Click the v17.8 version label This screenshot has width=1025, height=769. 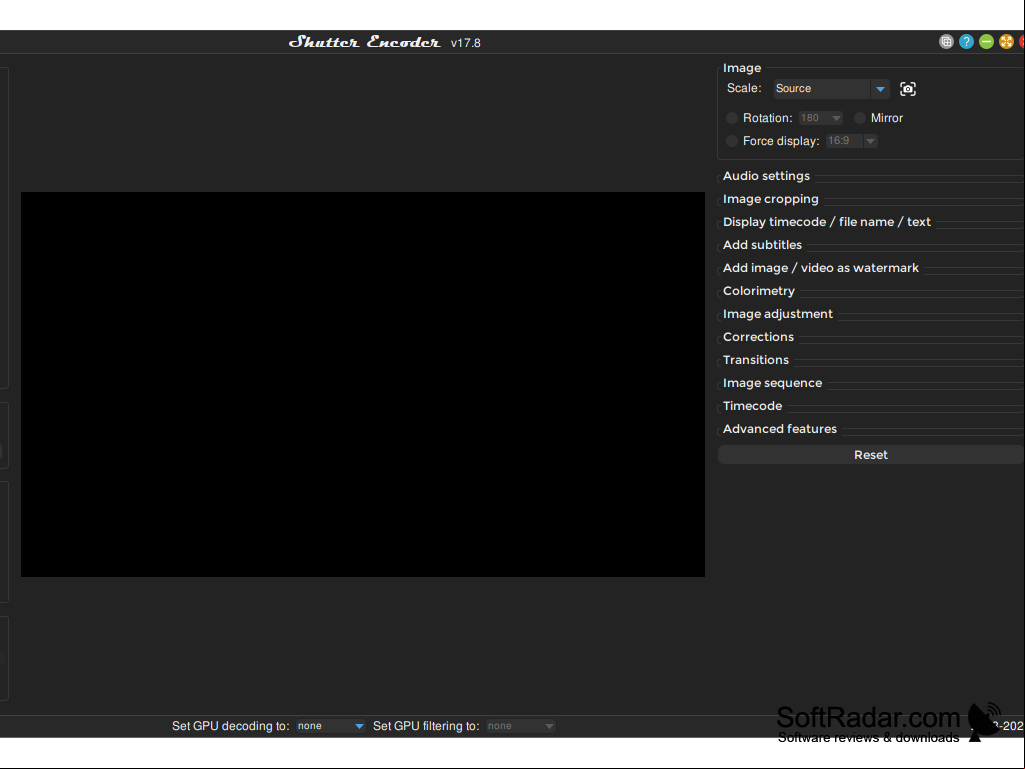[x=465, y=43]
